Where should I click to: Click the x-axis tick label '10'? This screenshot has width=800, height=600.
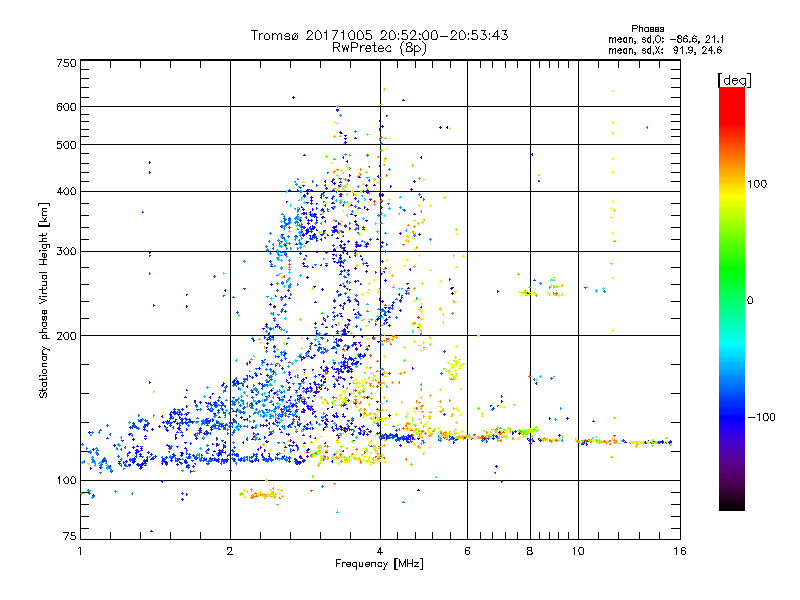coord(578,551)
